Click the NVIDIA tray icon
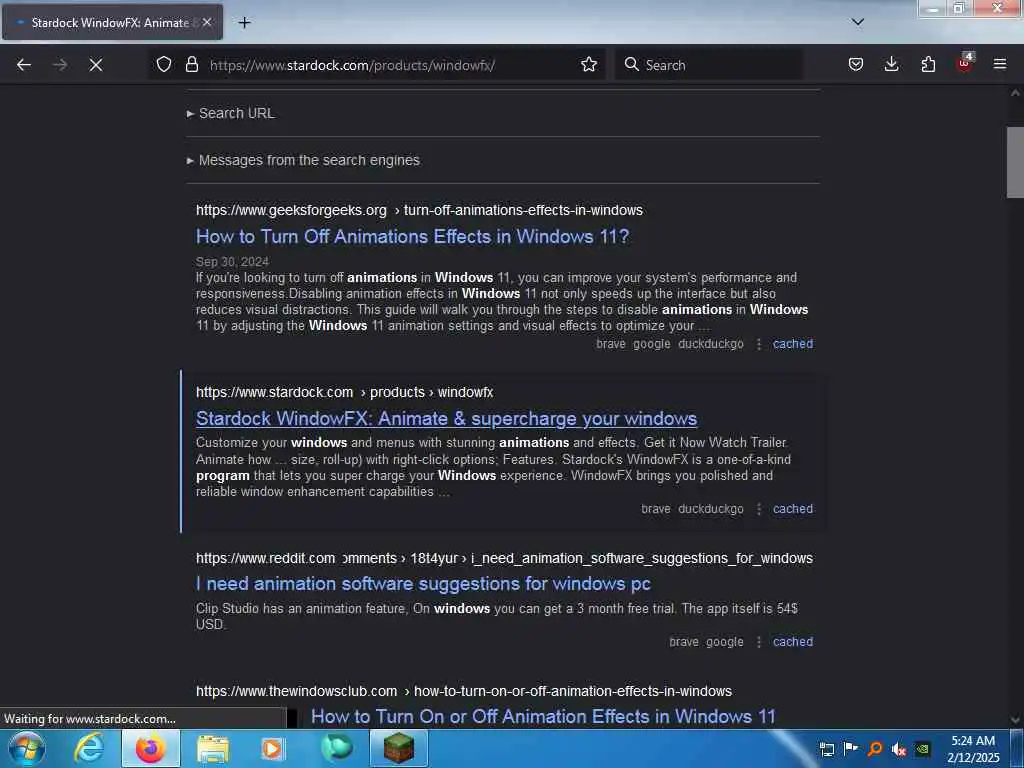This screenshot has width=1024, height=768. coord(923,749)
